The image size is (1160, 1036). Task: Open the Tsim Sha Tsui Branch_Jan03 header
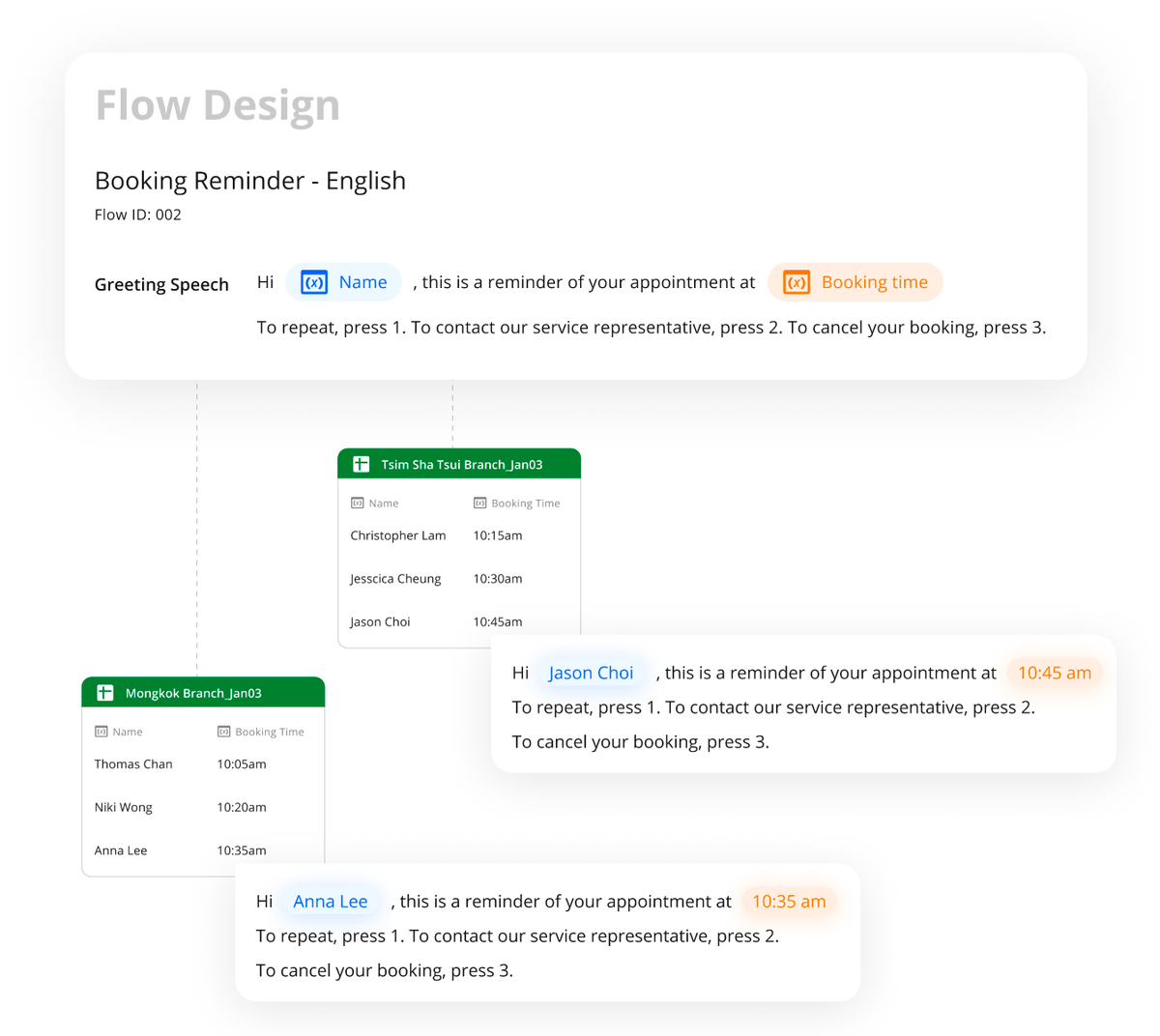[x=461, y=465]
